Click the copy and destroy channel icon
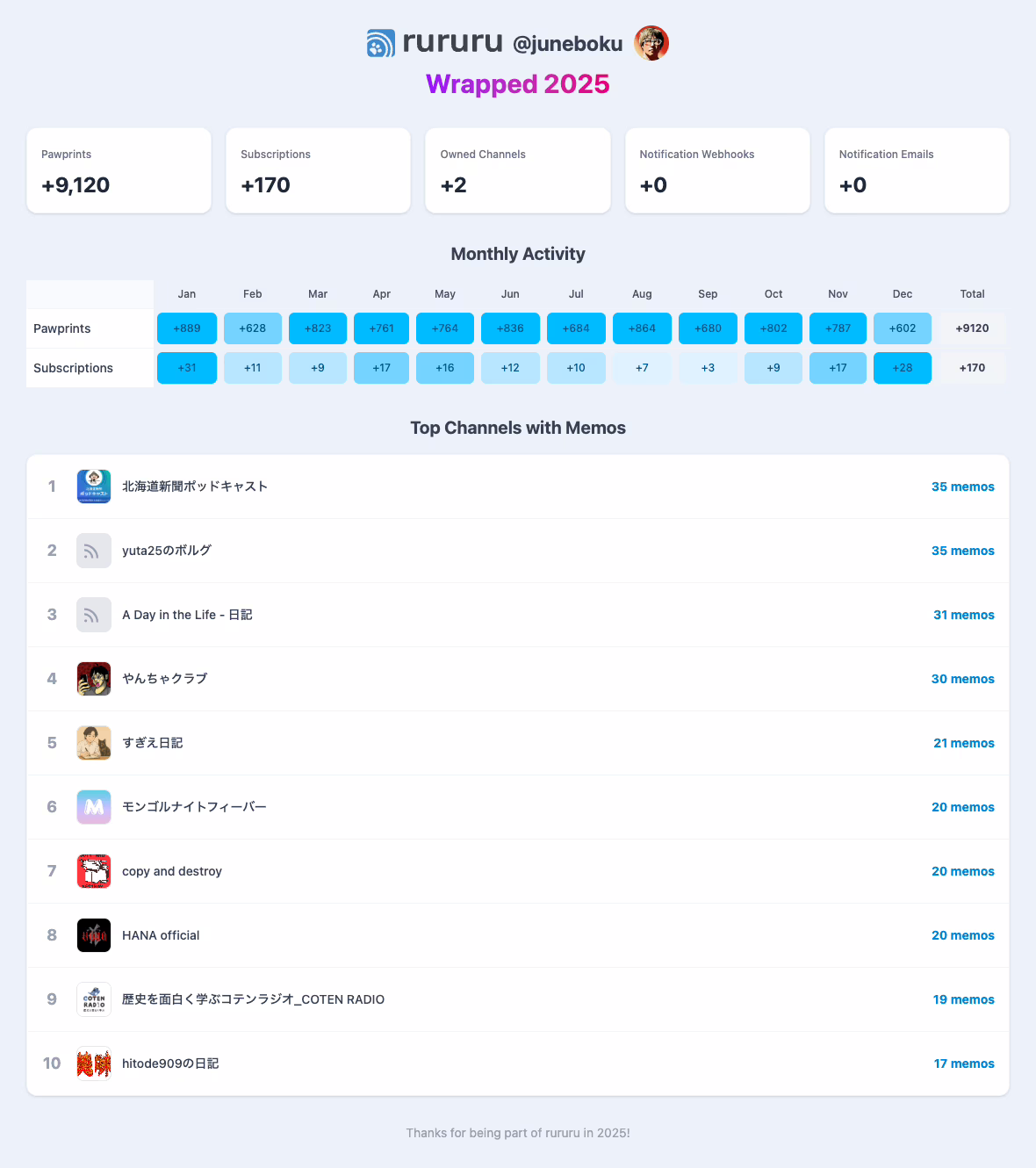Screen dimensions: 1036x1168 coord(94,871)
